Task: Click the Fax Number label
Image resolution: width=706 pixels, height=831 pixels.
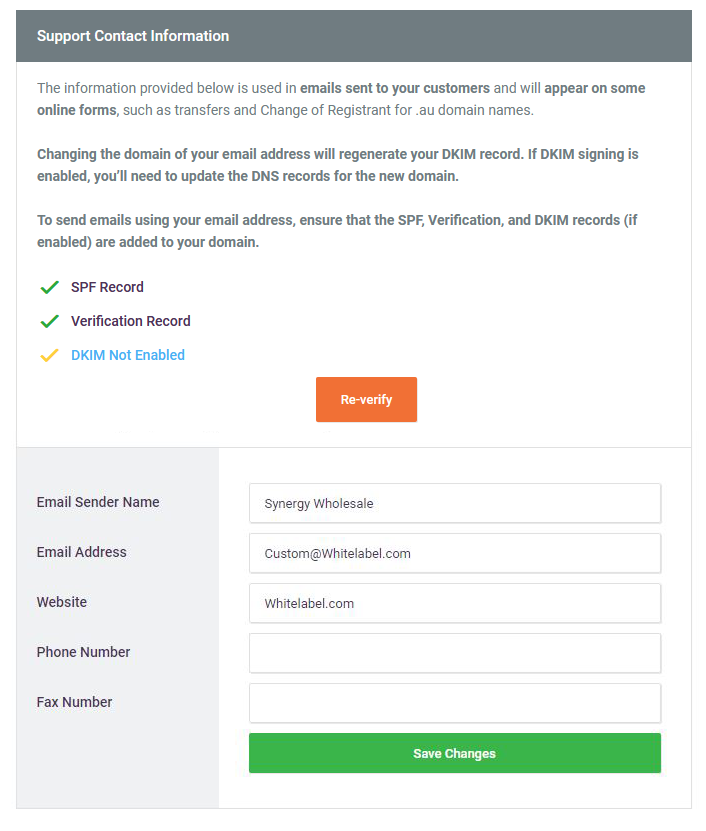Action: pyautogui.click(x=75, y=702)
